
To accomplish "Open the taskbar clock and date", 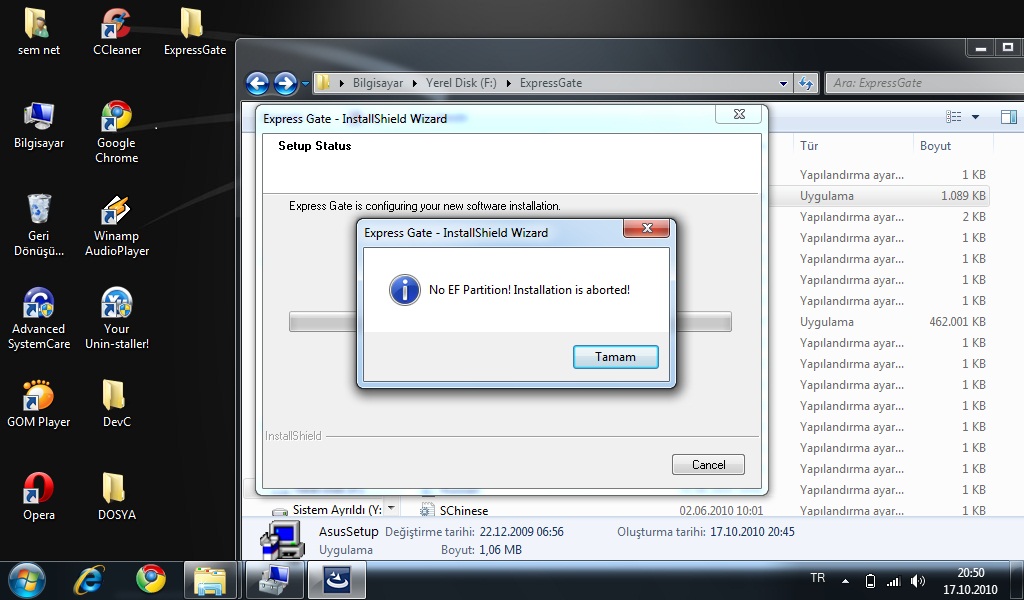I will [970, 580].
